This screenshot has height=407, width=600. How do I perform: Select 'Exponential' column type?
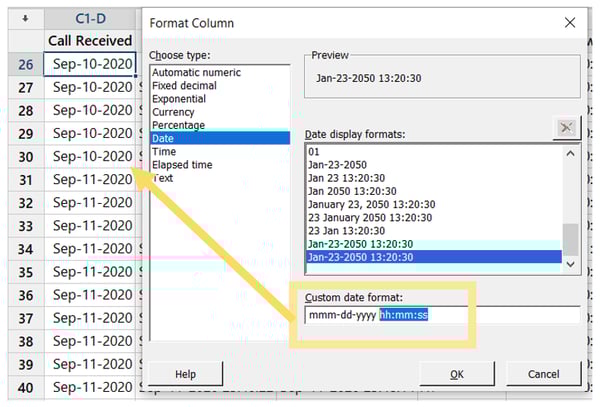tap(181, 100)
